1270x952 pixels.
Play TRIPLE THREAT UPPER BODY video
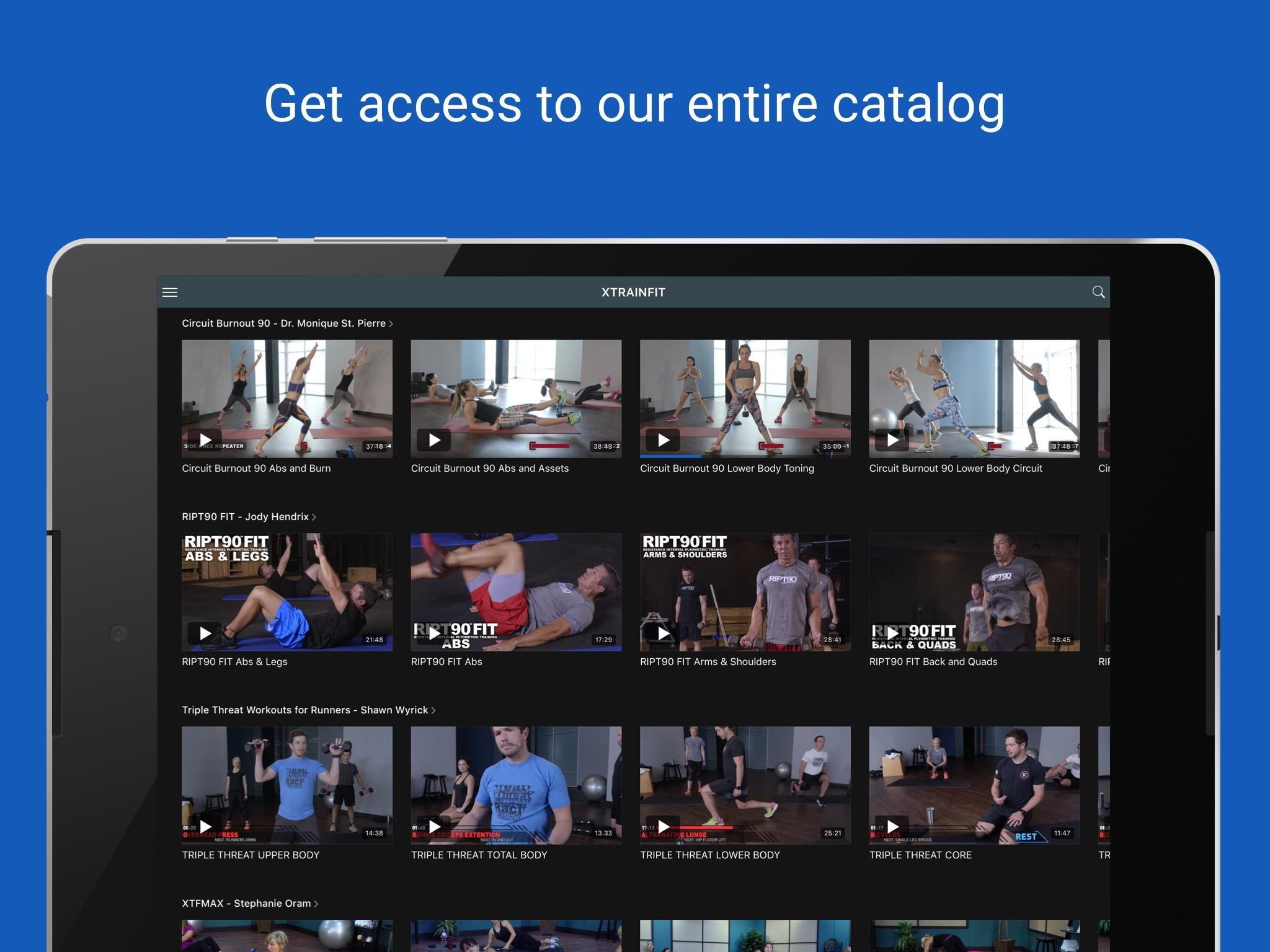click(x=205, y=827)
